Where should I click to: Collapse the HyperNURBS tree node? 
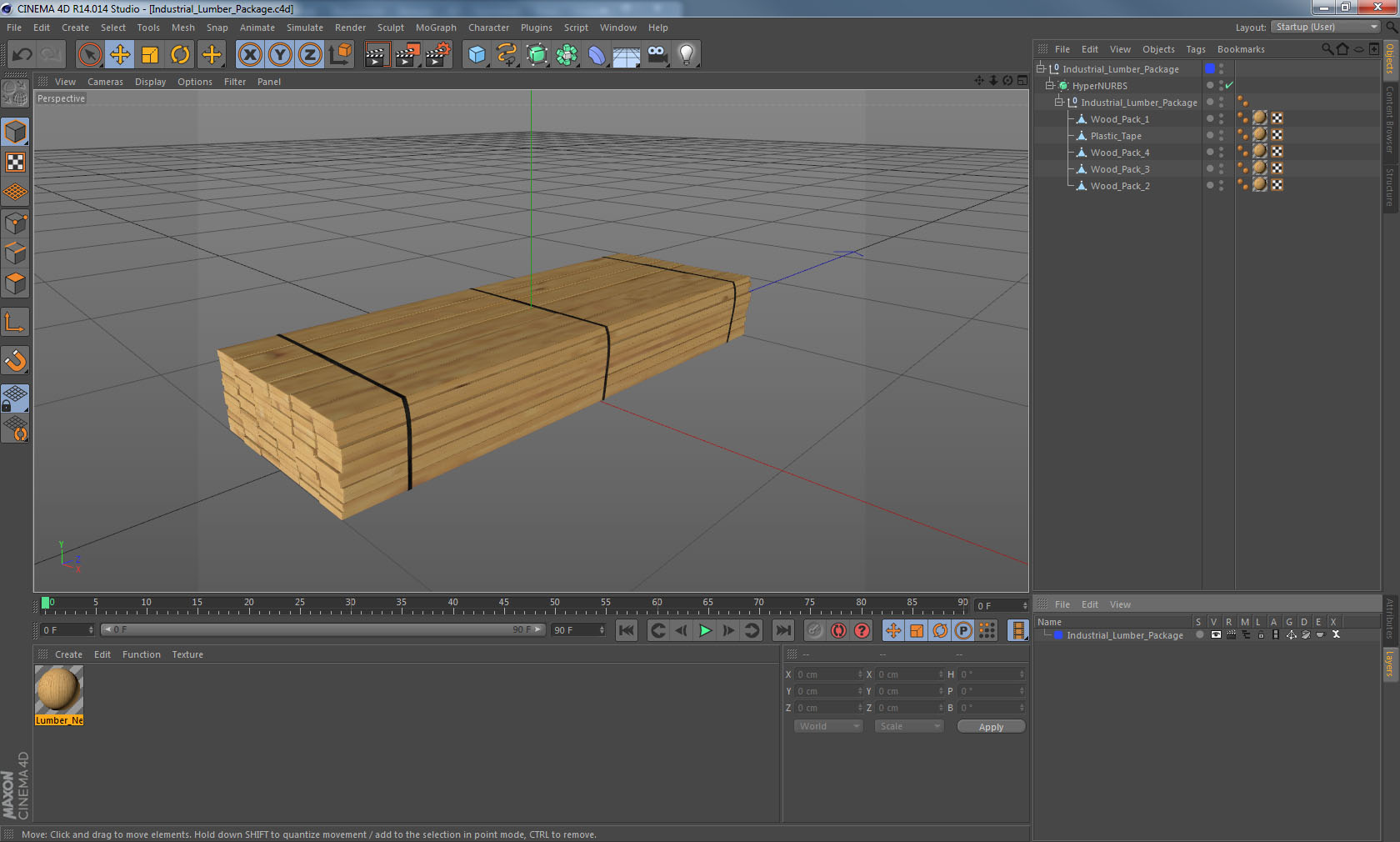click(x=1049, y=85)
